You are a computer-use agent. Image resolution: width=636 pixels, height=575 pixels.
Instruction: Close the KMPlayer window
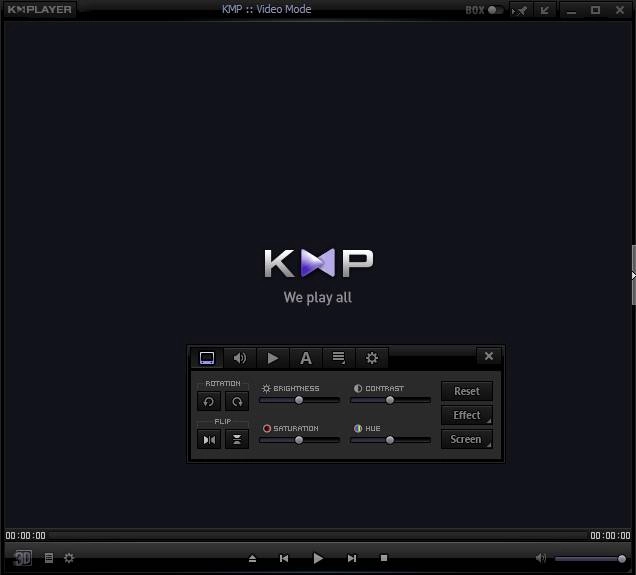[x=619, y=10]
